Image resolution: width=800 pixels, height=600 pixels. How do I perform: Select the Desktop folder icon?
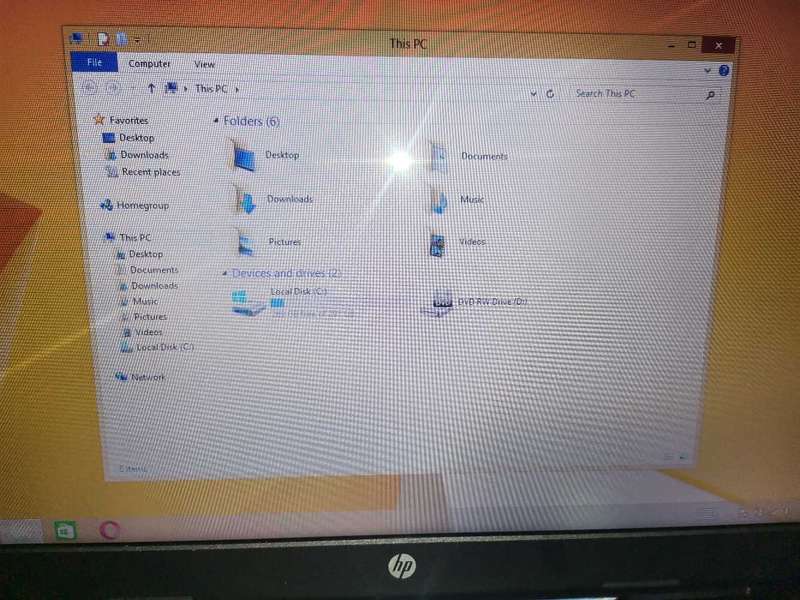coord(243,155)
